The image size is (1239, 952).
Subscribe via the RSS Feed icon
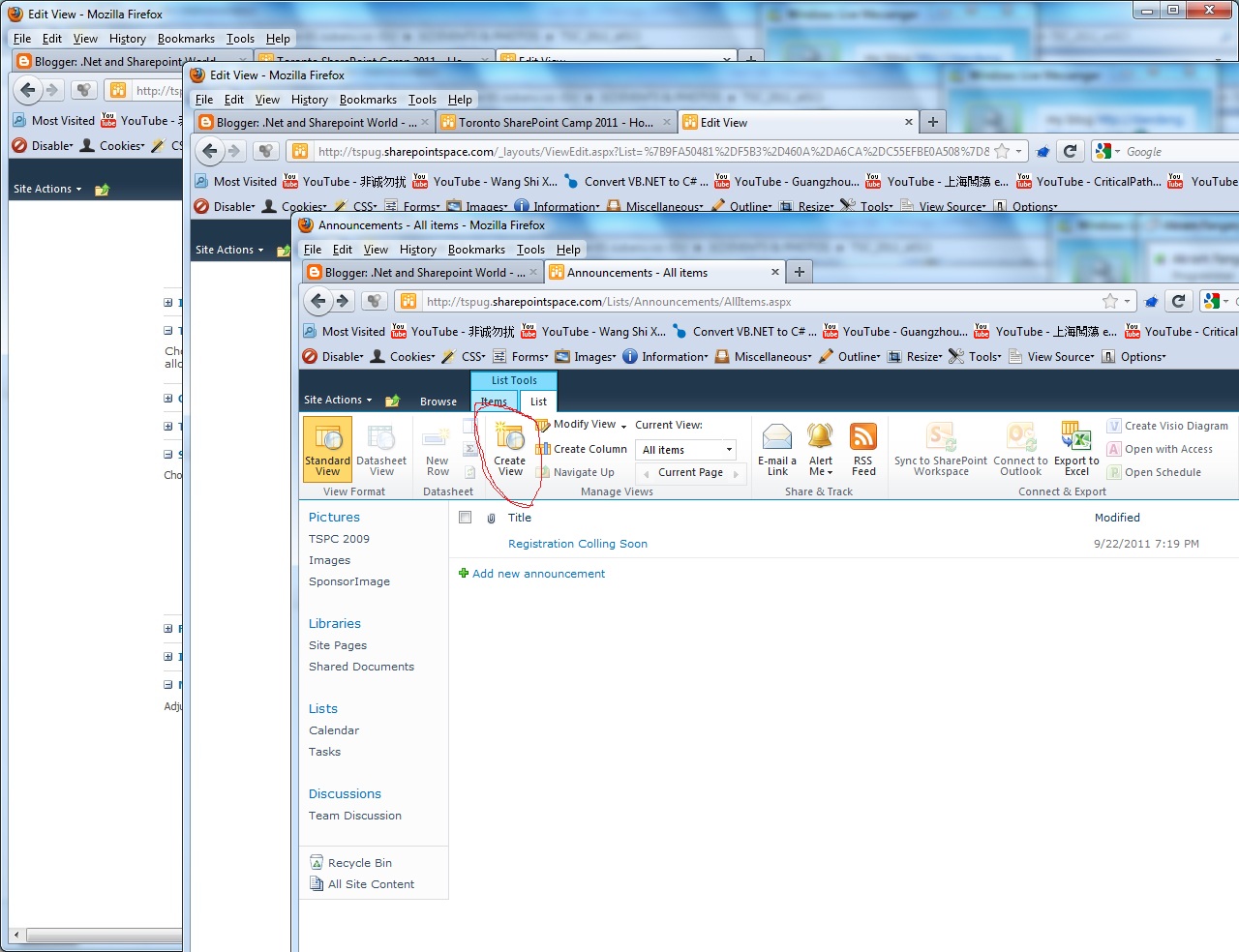862,445
